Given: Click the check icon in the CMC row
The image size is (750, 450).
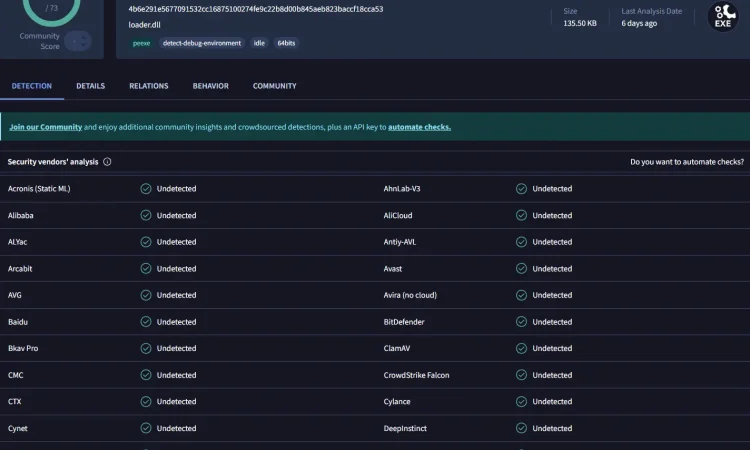Looking at the screenshot, I should tap(146, 375).
